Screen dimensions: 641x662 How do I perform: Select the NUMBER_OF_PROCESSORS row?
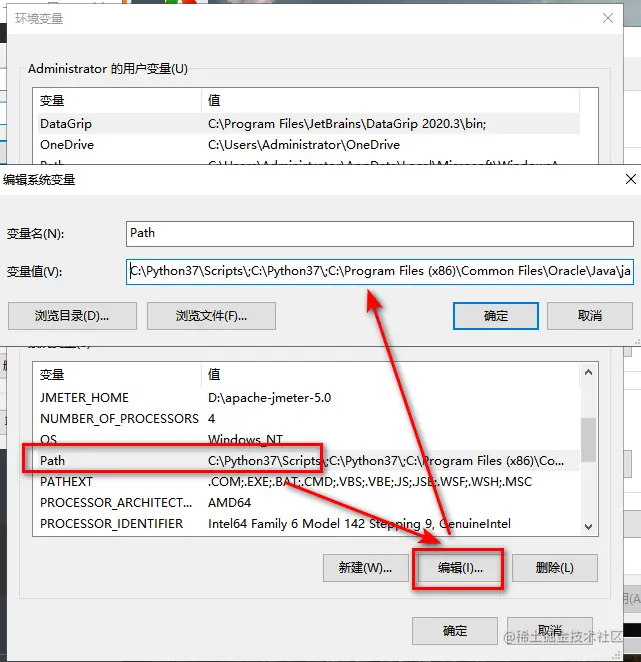pyautogui.click(x=309, y=419)
